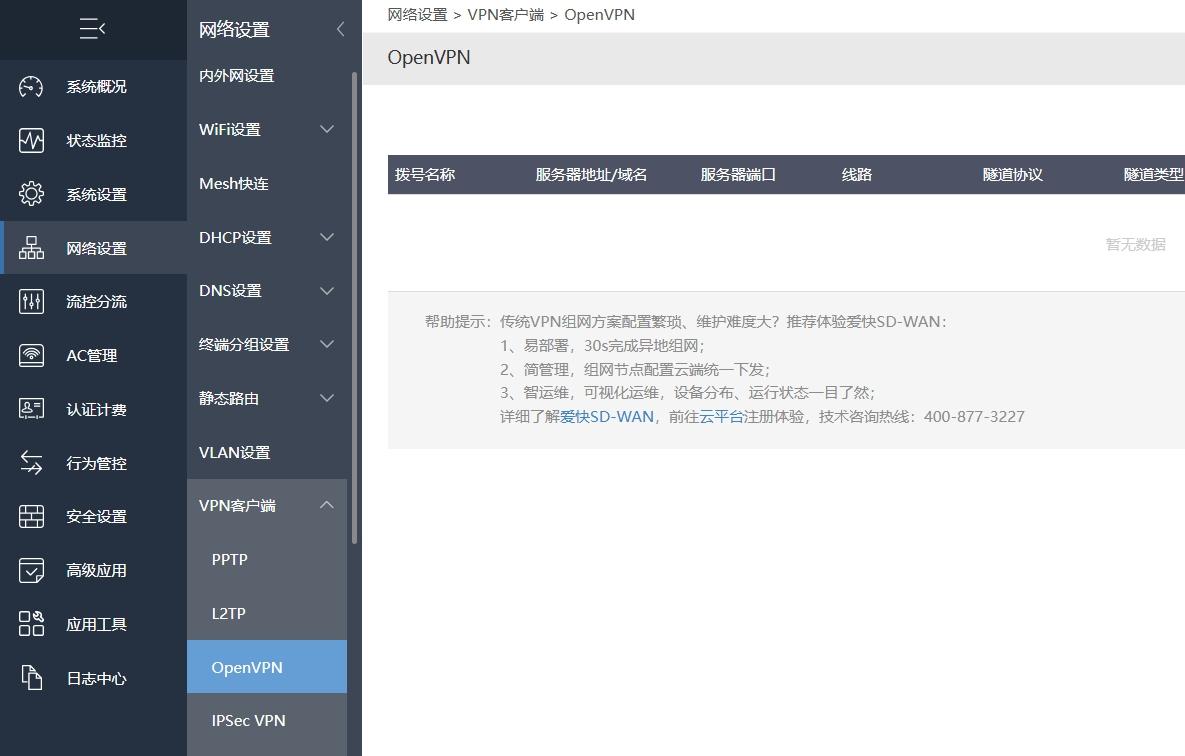The width and height of the screenshot is (1185, 756).
Task: Open the L2TP client settings
Action: click(x=228, y=613)
